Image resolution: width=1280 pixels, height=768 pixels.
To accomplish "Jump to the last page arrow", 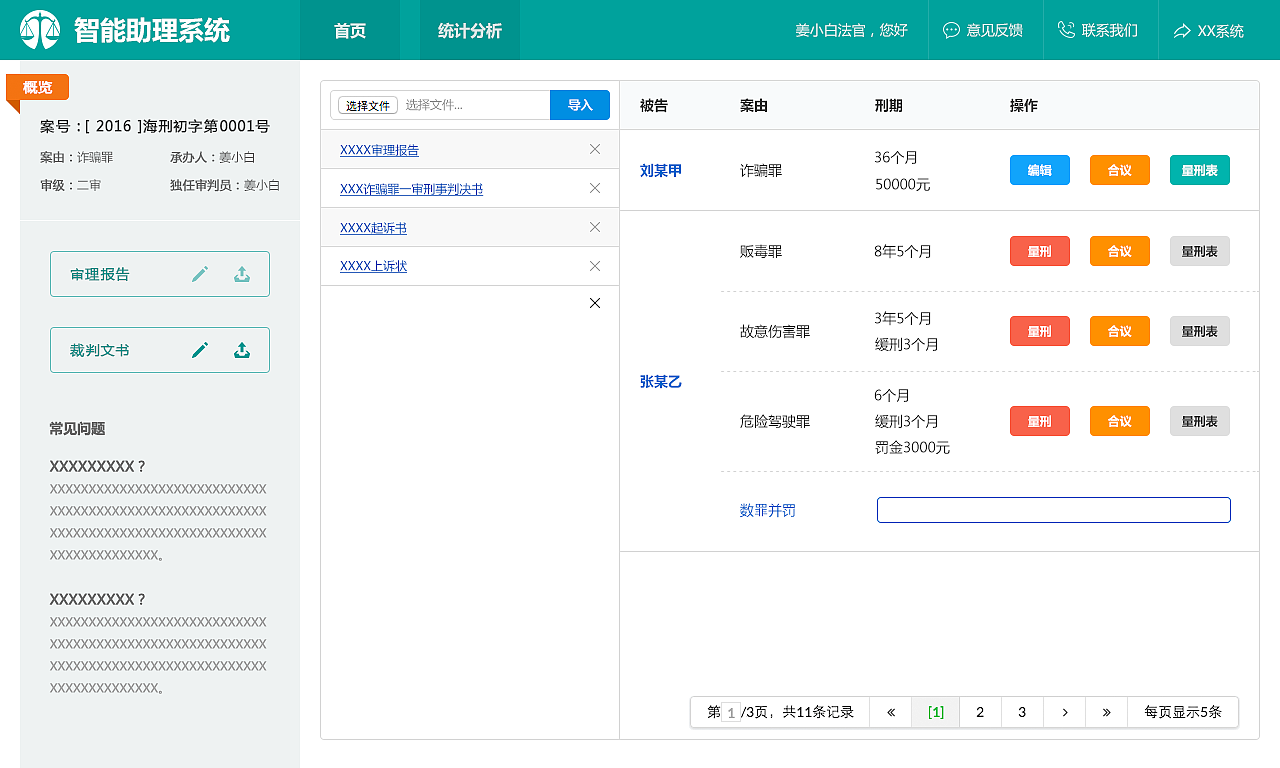I will point(1107,712).
